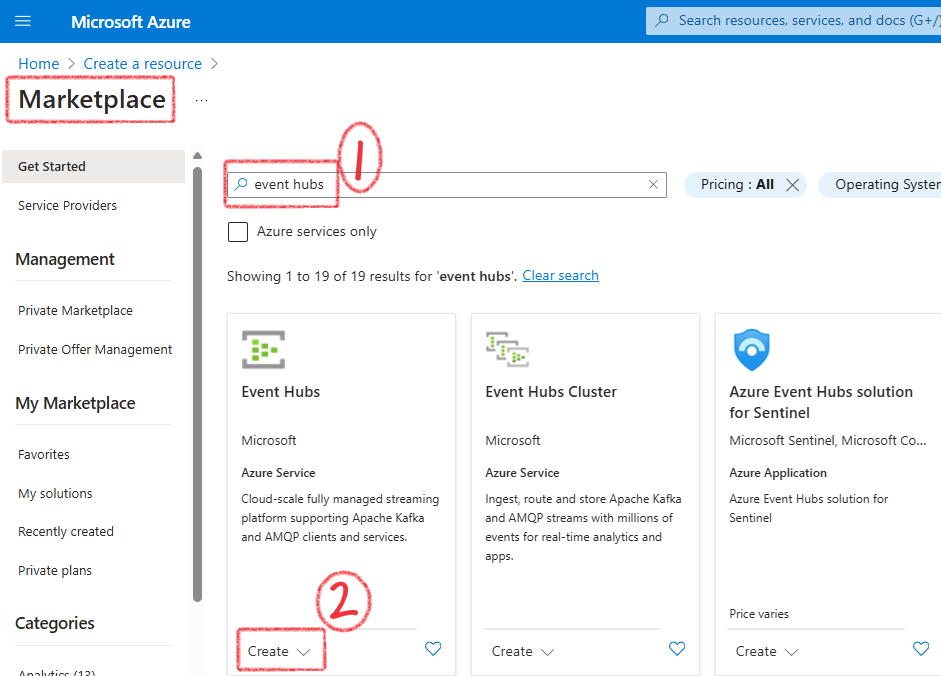Open Azure Event Hubs solution for Sentinel title

[821, 402]
